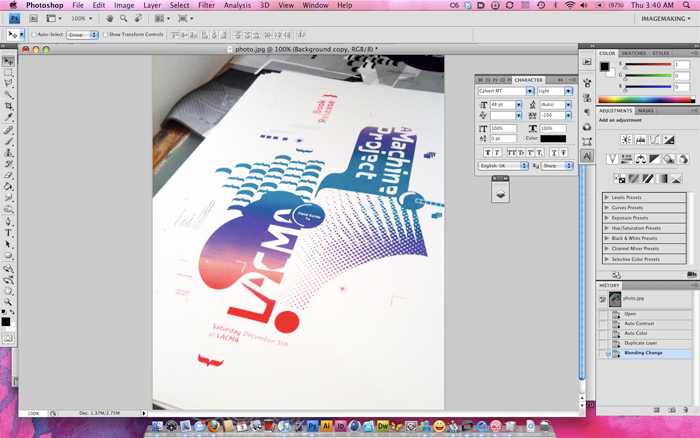Open the 48 pt font size dropdown
The image size is (700, 438).
(x=519, y=104)
